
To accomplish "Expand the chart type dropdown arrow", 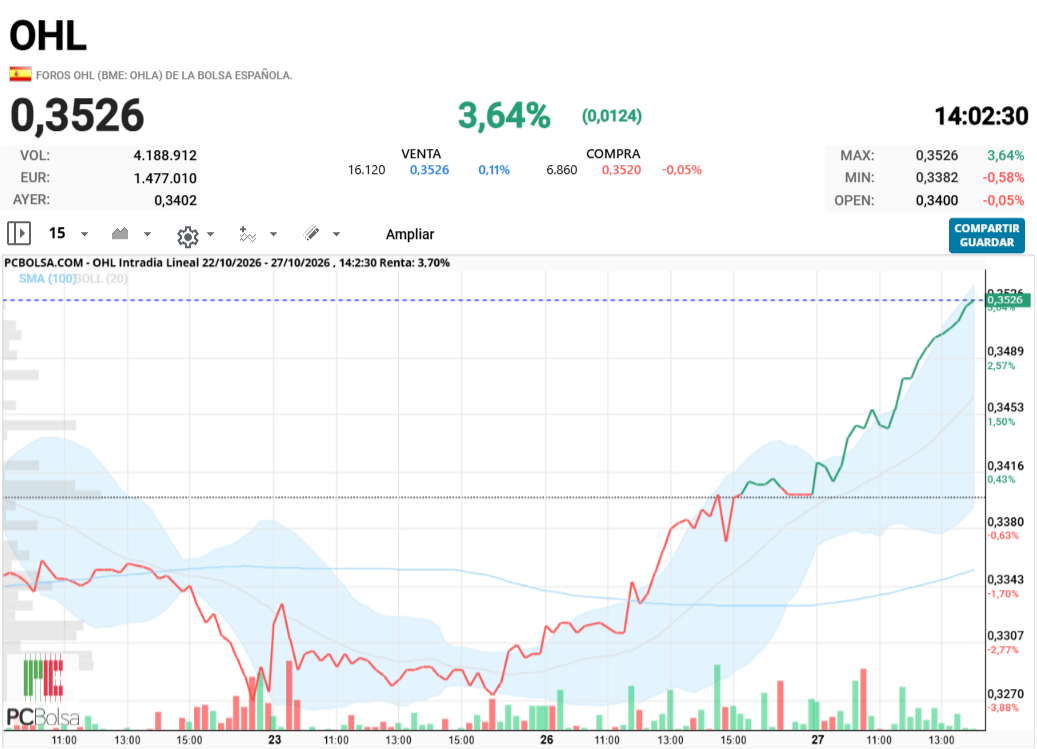I will [147, 234].
